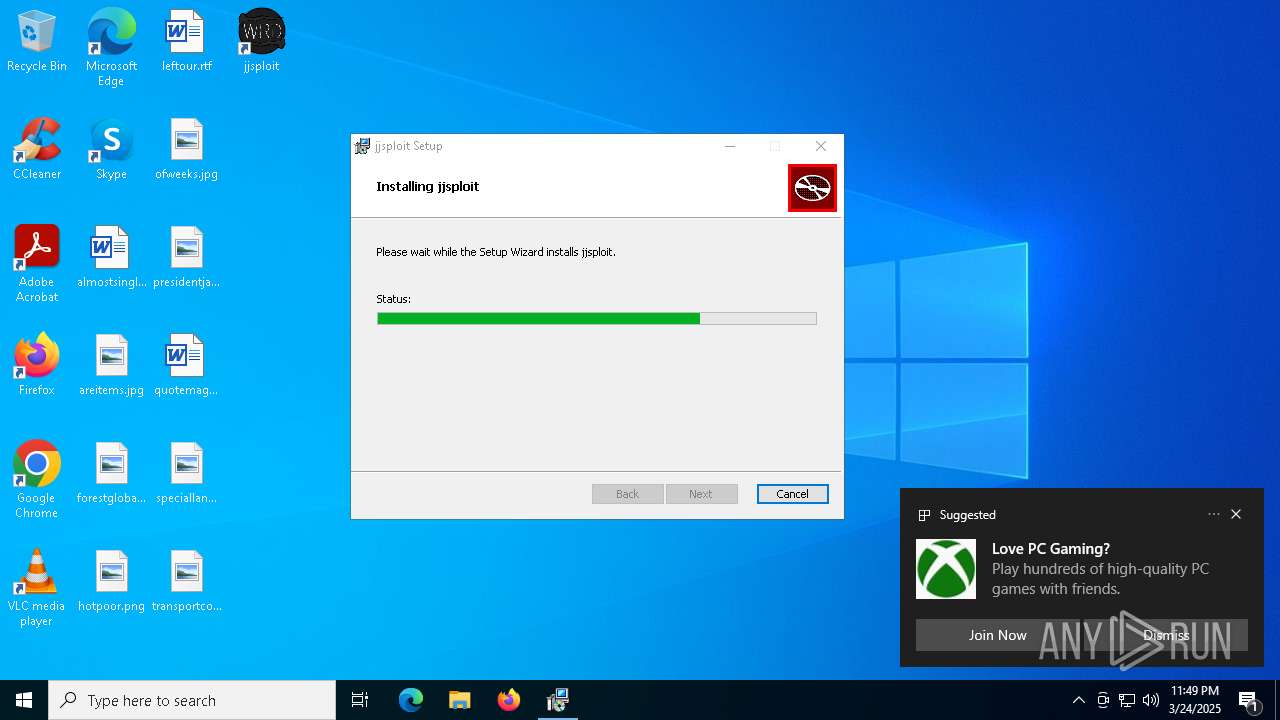Open the volume tray icon
1280x720 pixels.
point(1151,700)
